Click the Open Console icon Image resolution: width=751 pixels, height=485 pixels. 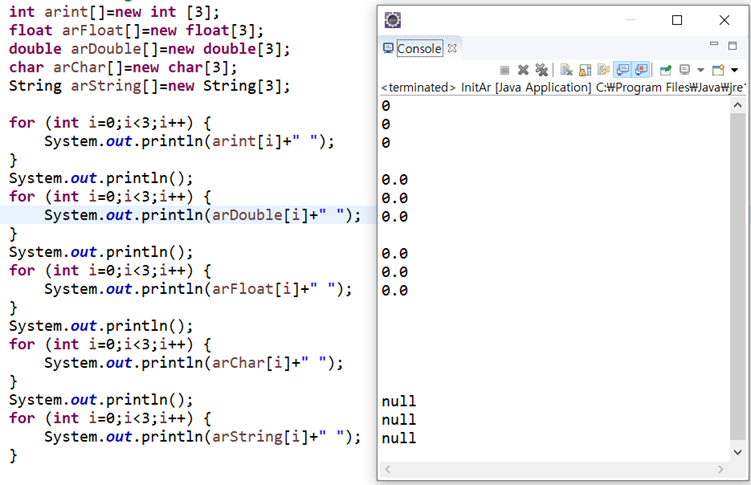[718, 70]
